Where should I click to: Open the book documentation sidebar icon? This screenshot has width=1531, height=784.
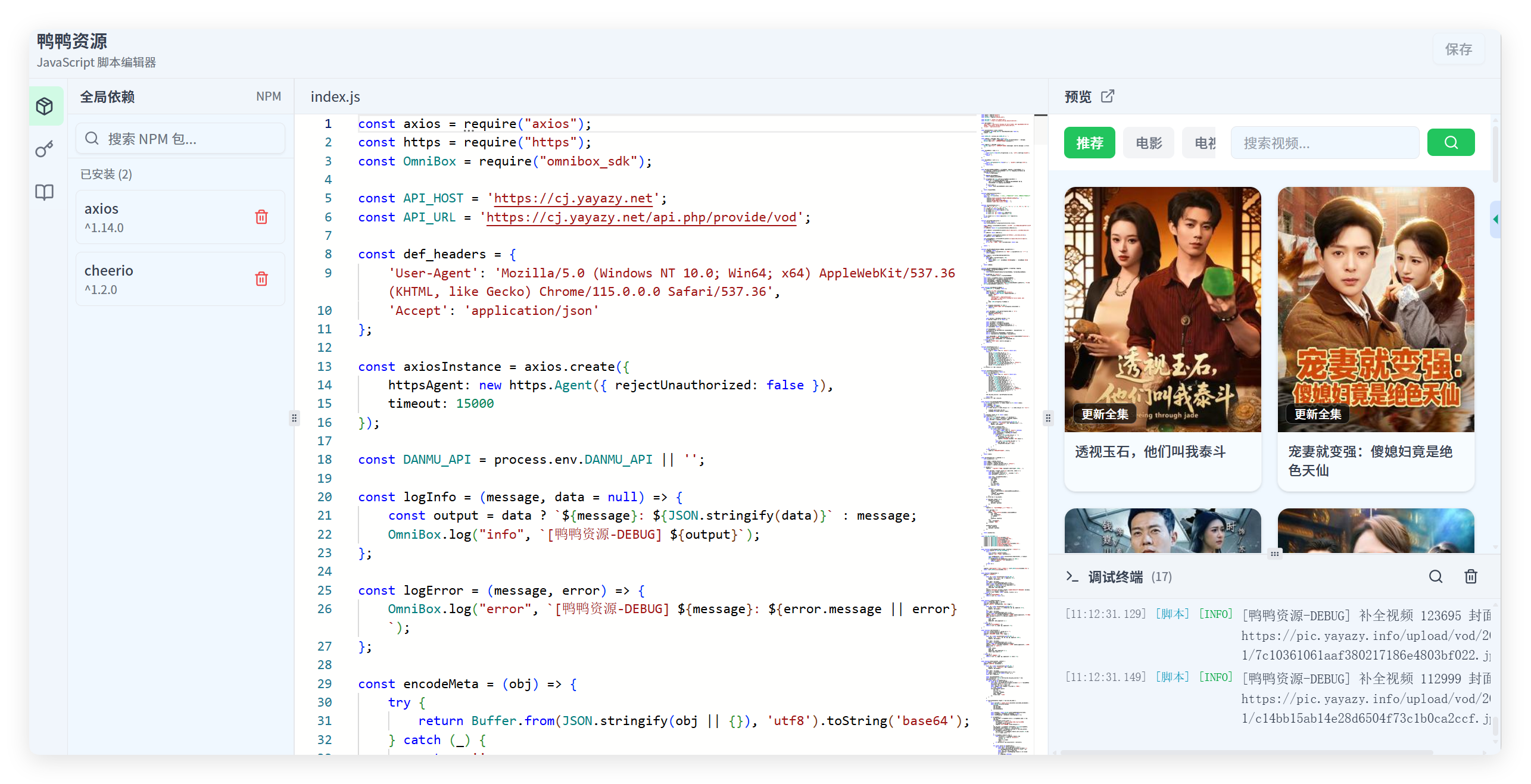[45, 192]
